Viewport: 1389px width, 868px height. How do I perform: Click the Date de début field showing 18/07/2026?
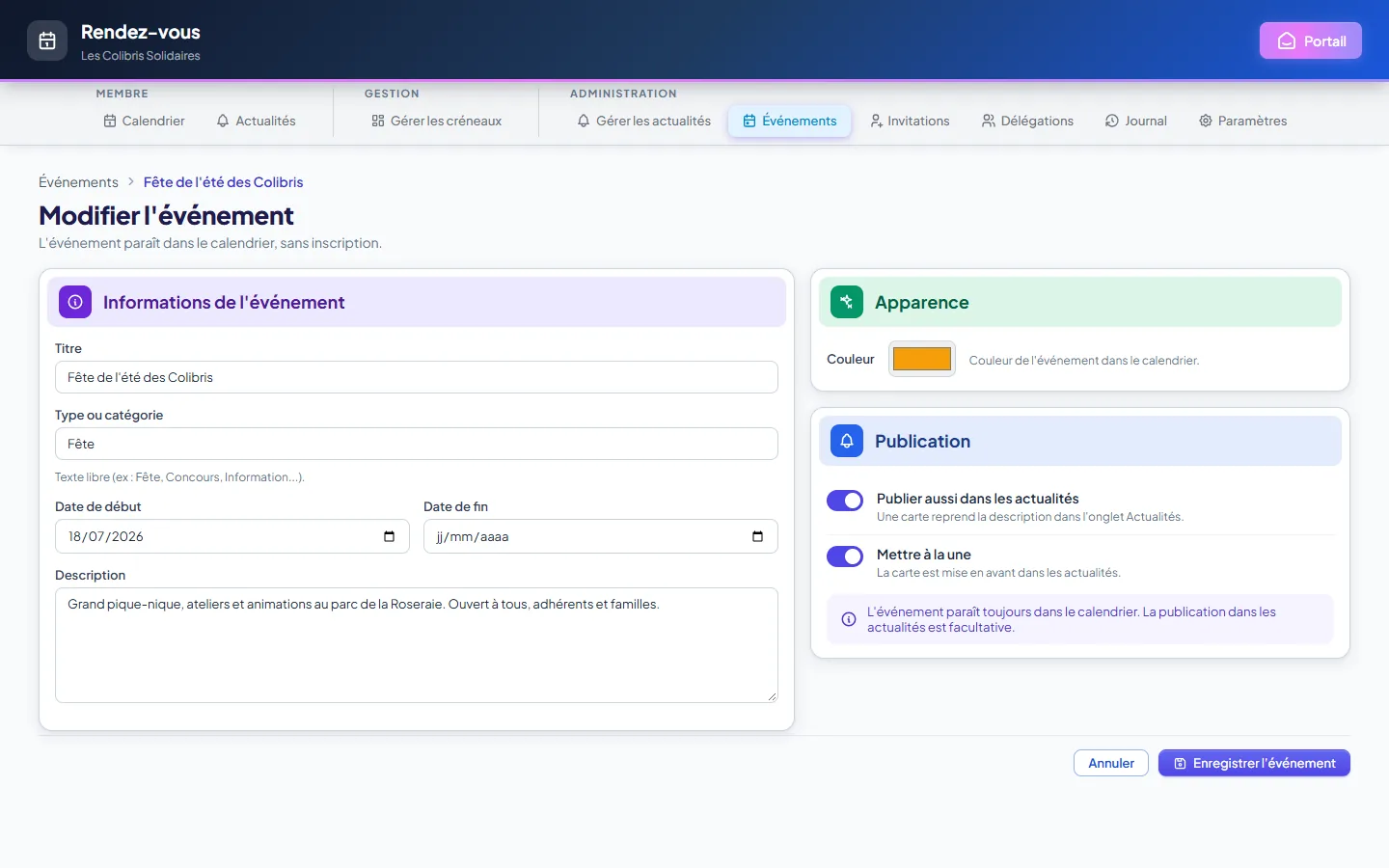[x=232, y=536]
